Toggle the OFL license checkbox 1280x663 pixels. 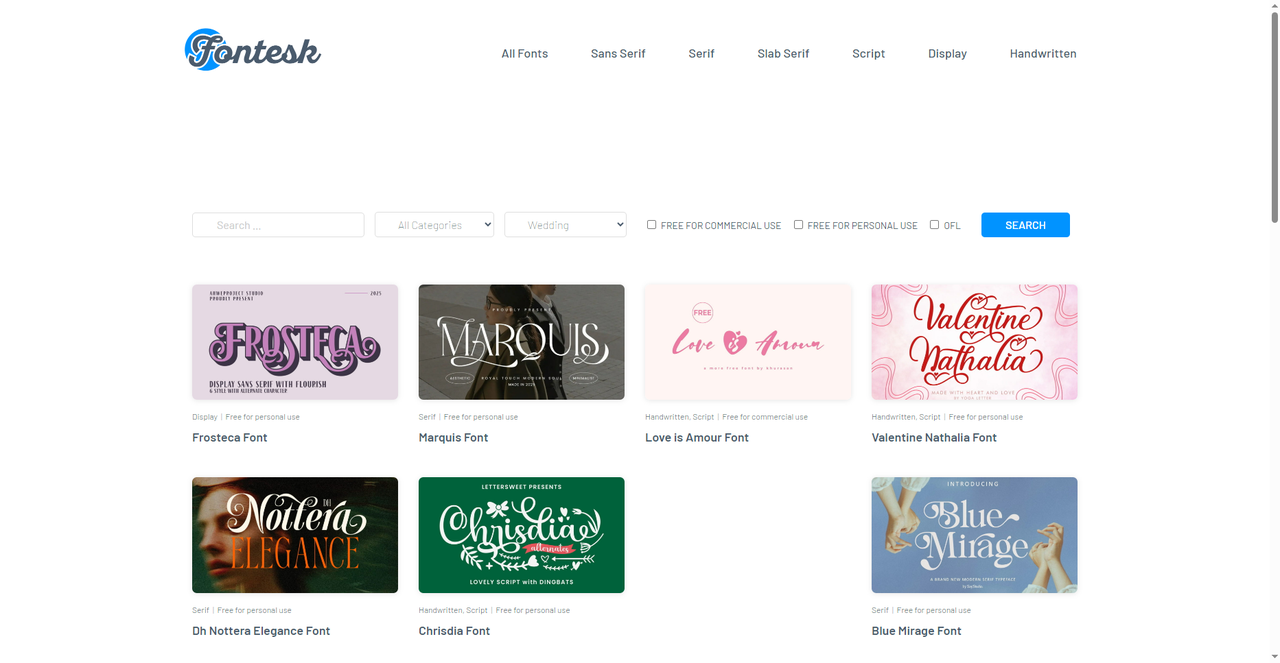point(934,225)
